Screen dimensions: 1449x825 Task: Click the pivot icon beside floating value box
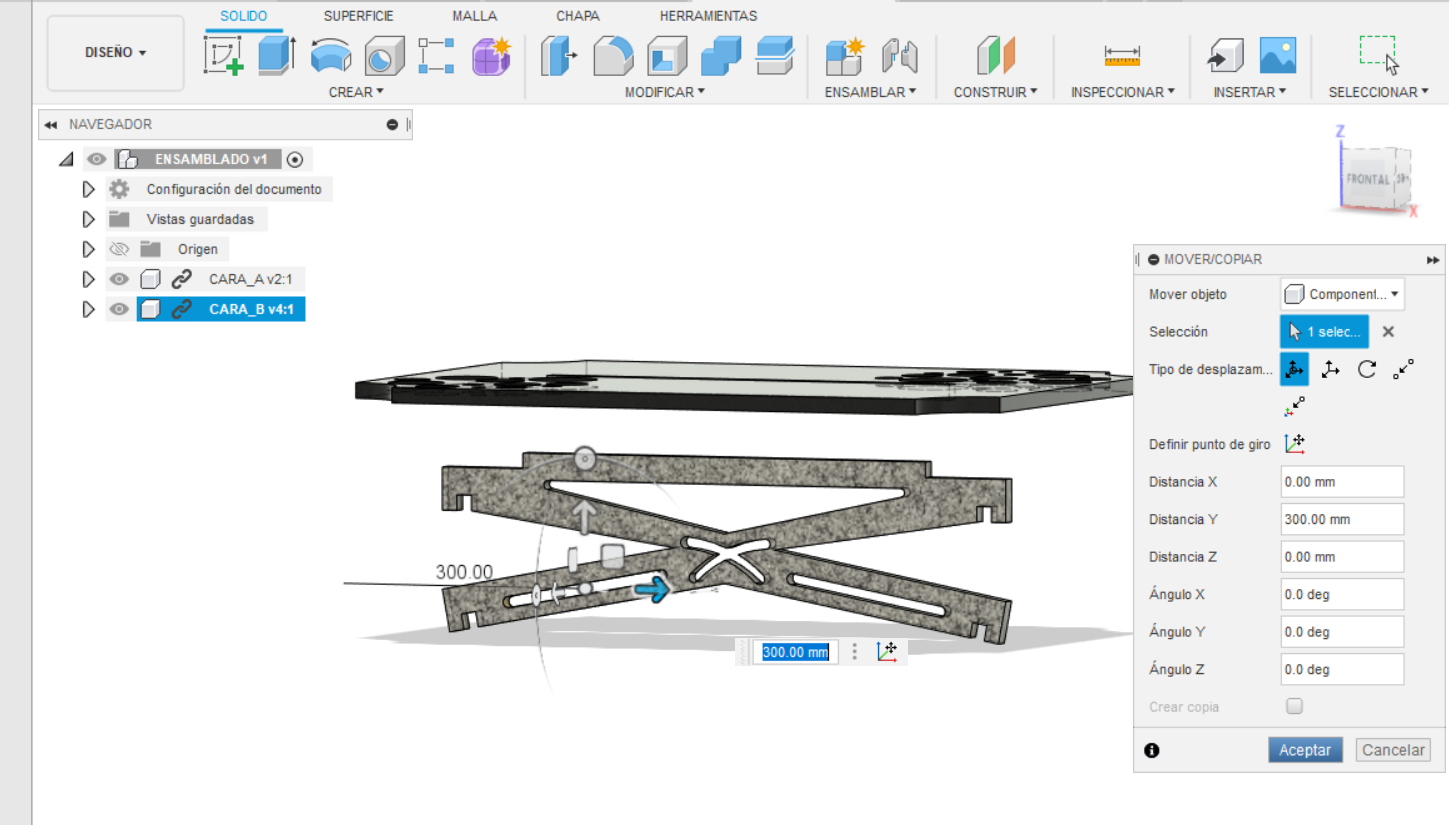pyautogui.click(x=887, y=652)
